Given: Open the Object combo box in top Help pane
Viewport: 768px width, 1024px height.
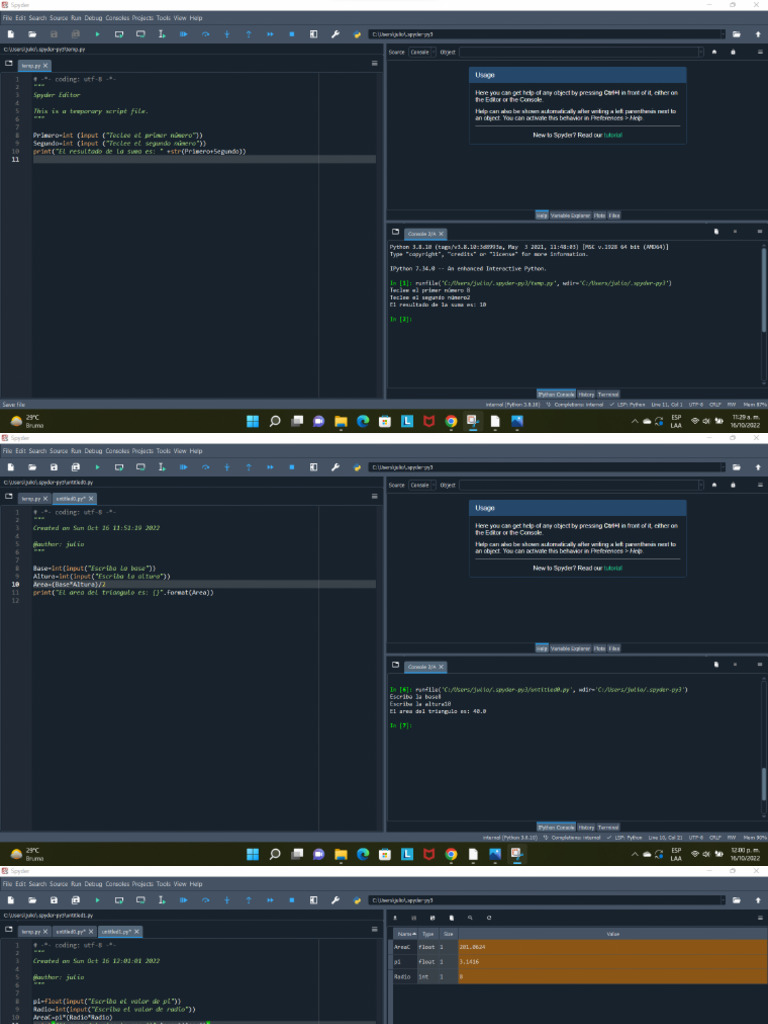Looking at the screenshot, I should click(580, 51).
